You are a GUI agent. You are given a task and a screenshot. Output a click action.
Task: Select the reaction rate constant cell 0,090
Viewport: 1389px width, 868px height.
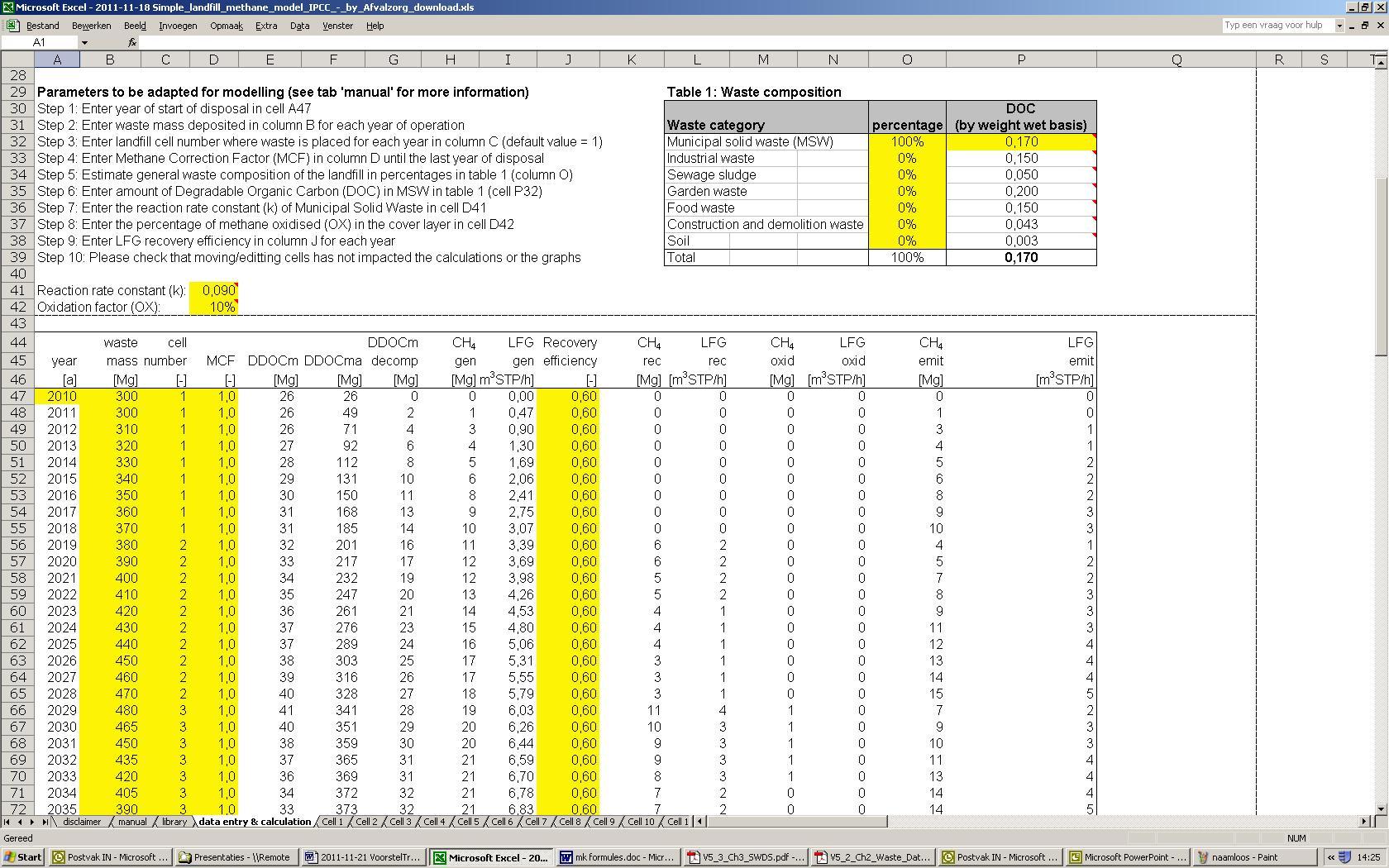214,291
